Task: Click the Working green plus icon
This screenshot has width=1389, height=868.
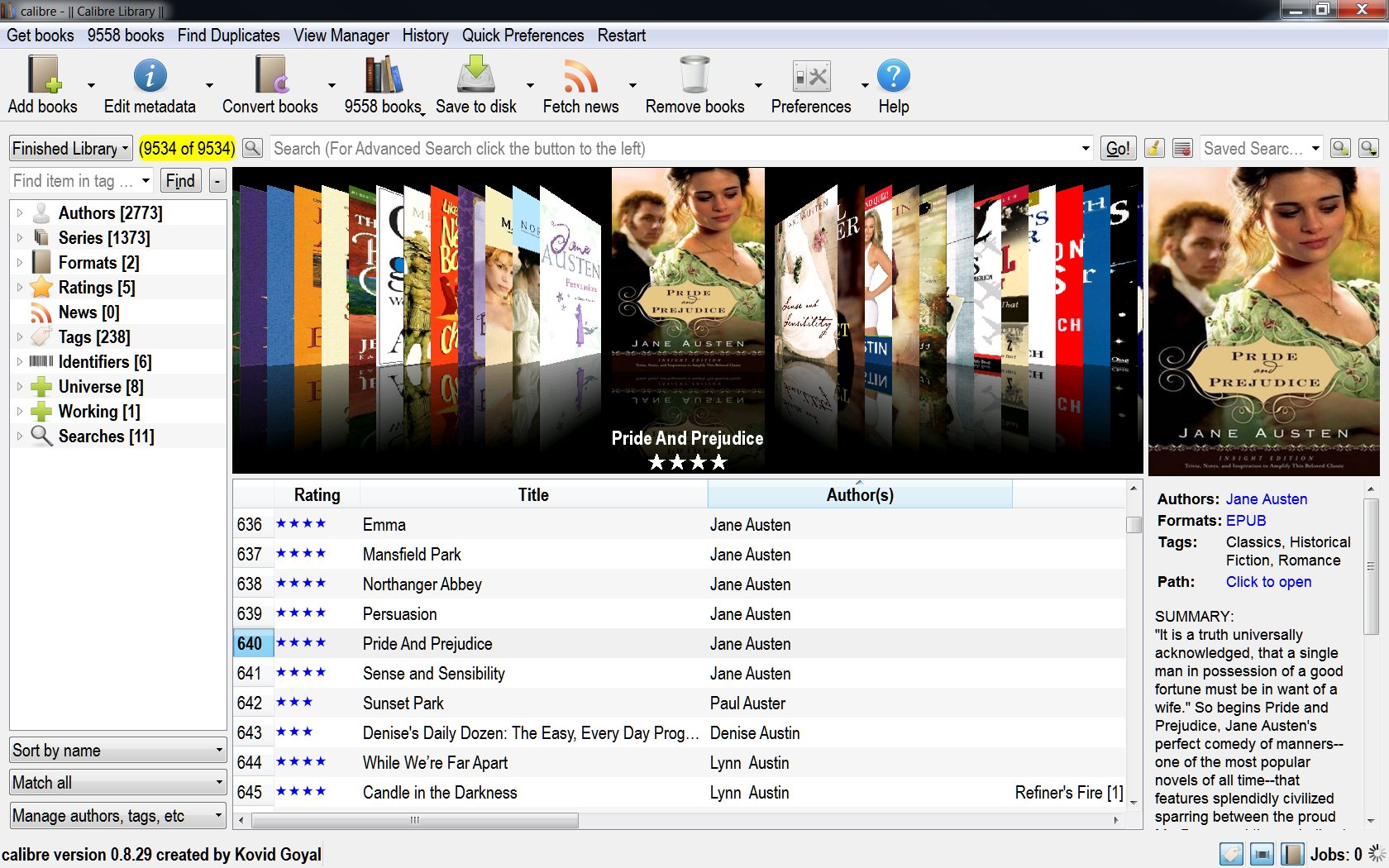Action: tap(41, 411)
